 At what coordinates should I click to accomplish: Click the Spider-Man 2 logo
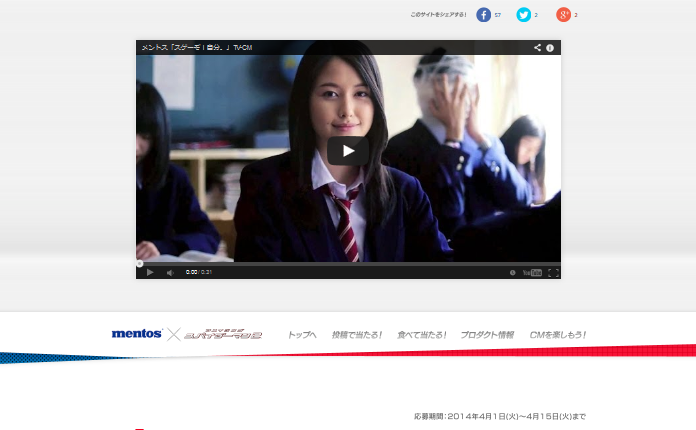pyautogui.click(x=223, y=334)
